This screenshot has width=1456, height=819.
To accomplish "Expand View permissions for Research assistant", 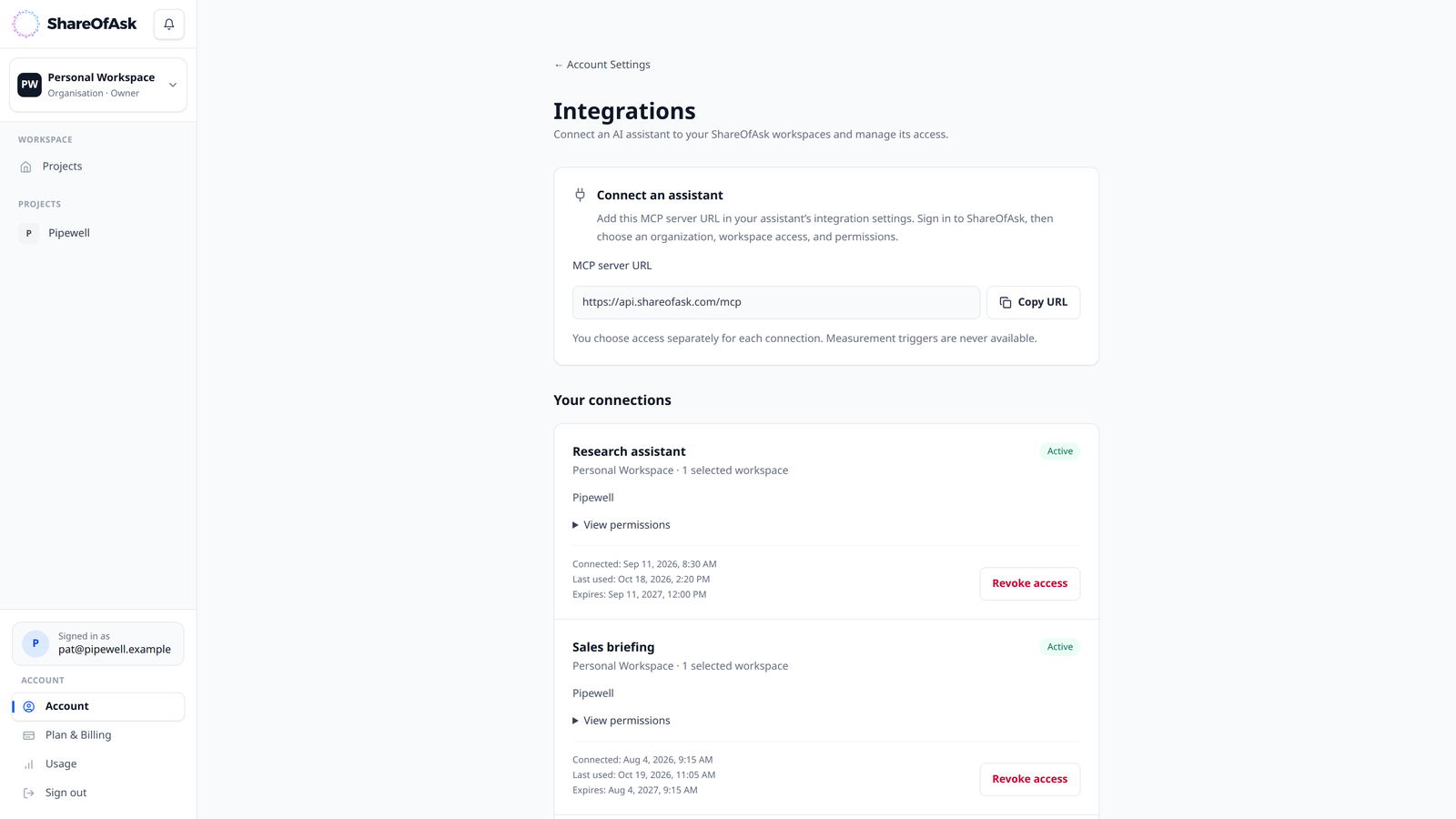I will coord(622,525).
